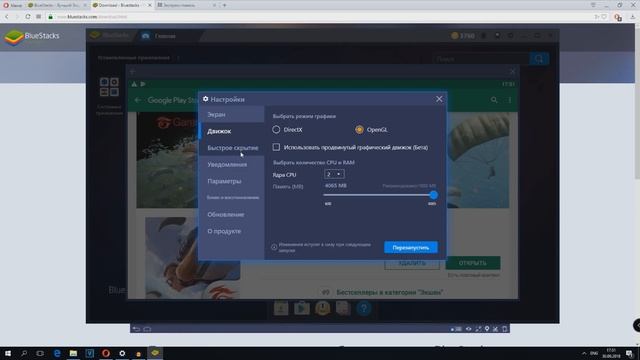The image size is (640, 360).
Task: Select the OpenGL graphics mode
Action: pos(359,129)
